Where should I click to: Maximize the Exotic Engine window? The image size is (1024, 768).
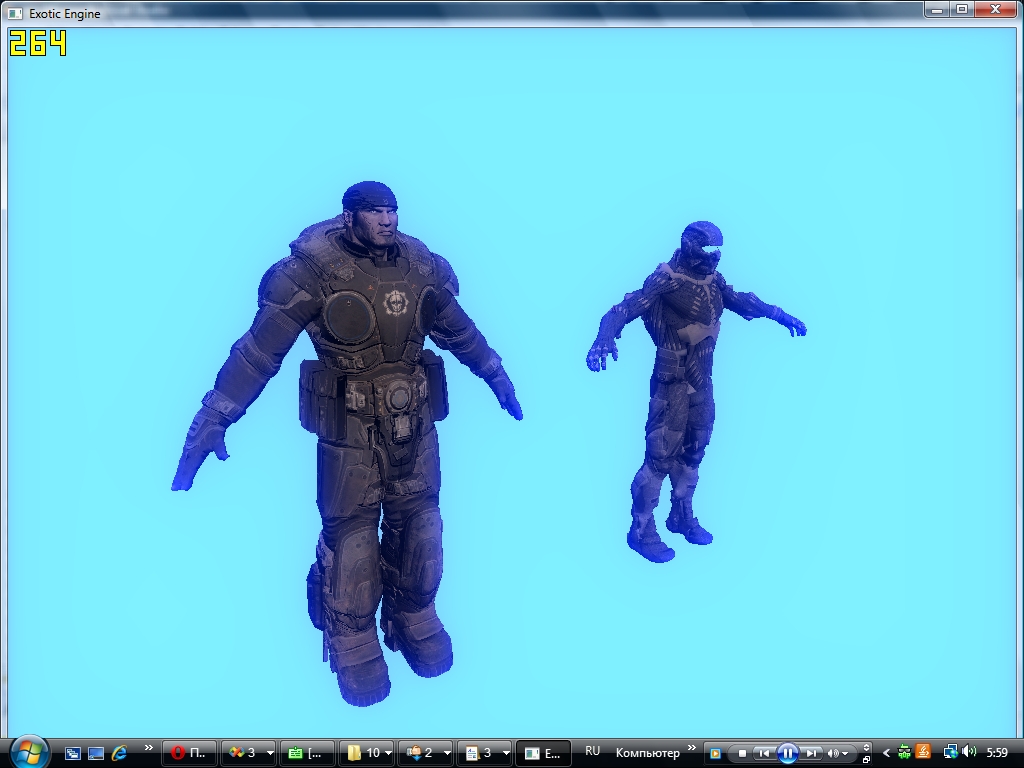pos(962,10)
